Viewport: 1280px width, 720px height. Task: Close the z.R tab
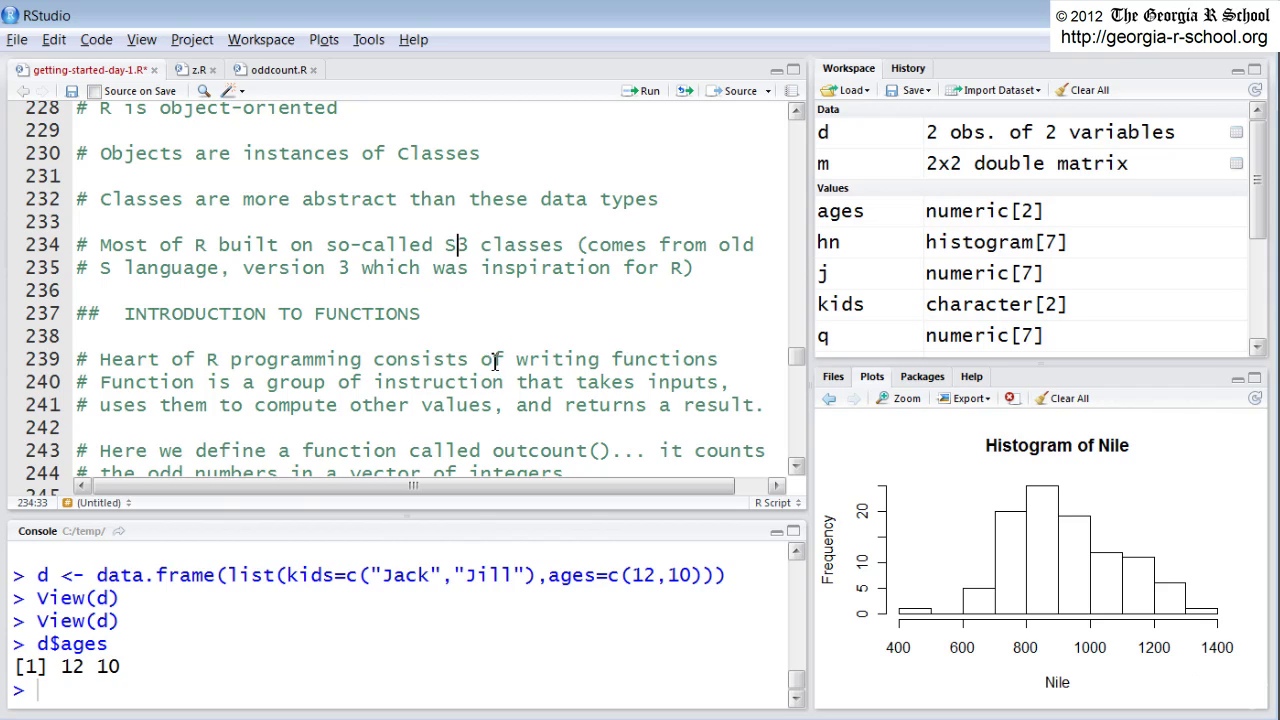tap(214, 71)
